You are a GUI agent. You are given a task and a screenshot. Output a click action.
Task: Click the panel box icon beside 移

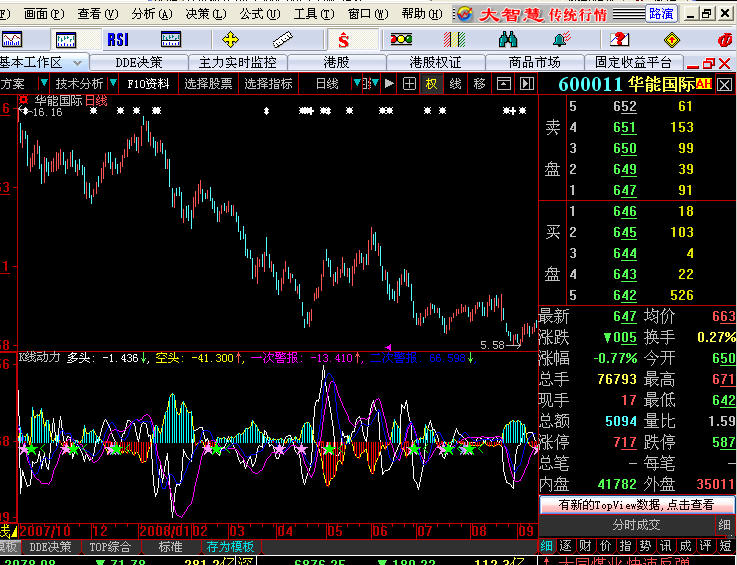[503, 84]
